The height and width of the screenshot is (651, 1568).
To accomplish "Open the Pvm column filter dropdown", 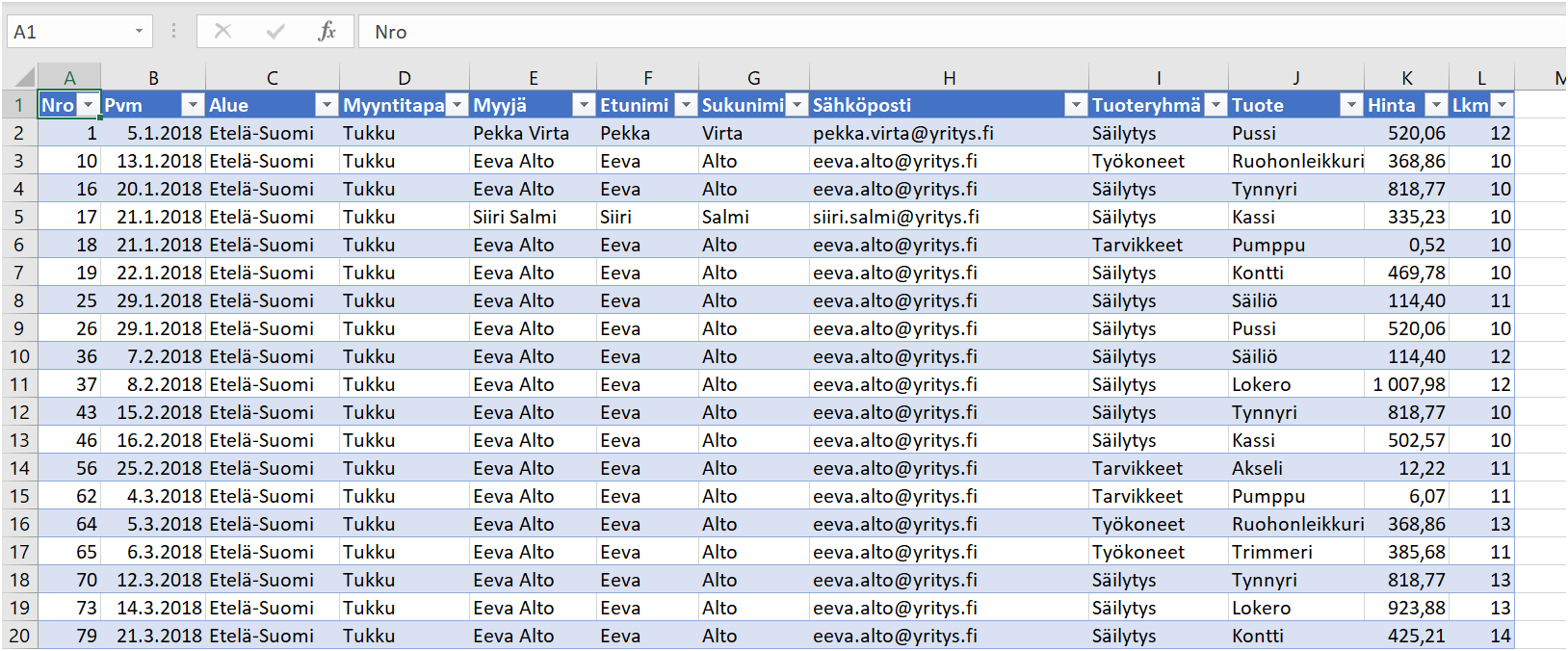I will [194, 105].
